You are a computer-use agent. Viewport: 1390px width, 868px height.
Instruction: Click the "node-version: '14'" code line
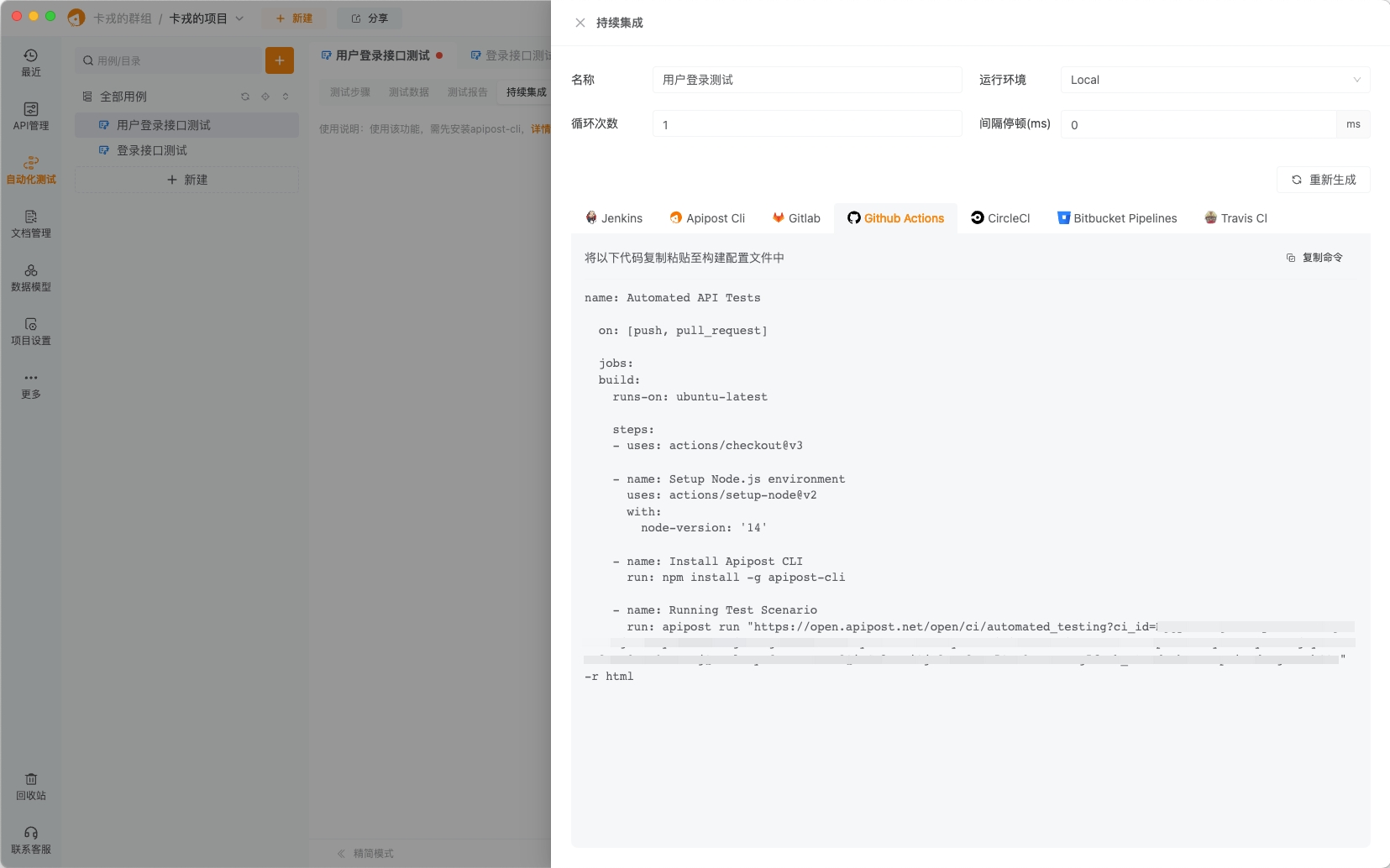pos(704,528)
